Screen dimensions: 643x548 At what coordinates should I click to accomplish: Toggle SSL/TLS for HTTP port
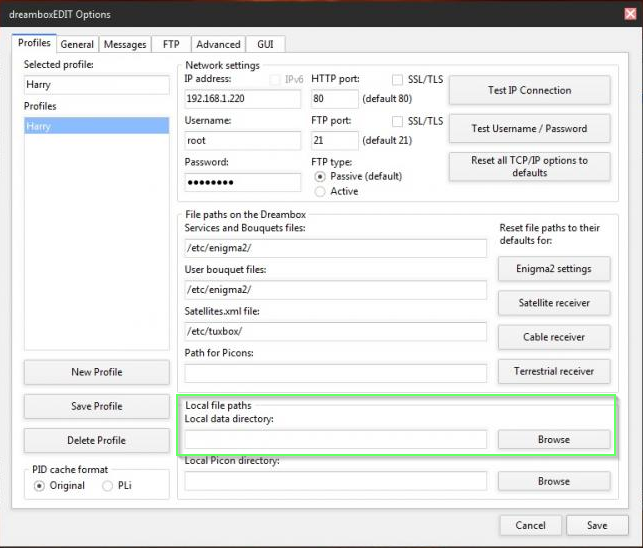tap(397, 79)
